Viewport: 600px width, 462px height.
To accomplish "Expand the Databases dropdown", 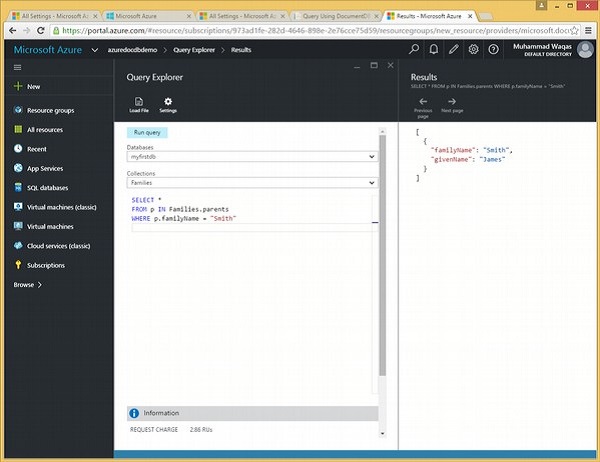I will click(x=371, y=157).
